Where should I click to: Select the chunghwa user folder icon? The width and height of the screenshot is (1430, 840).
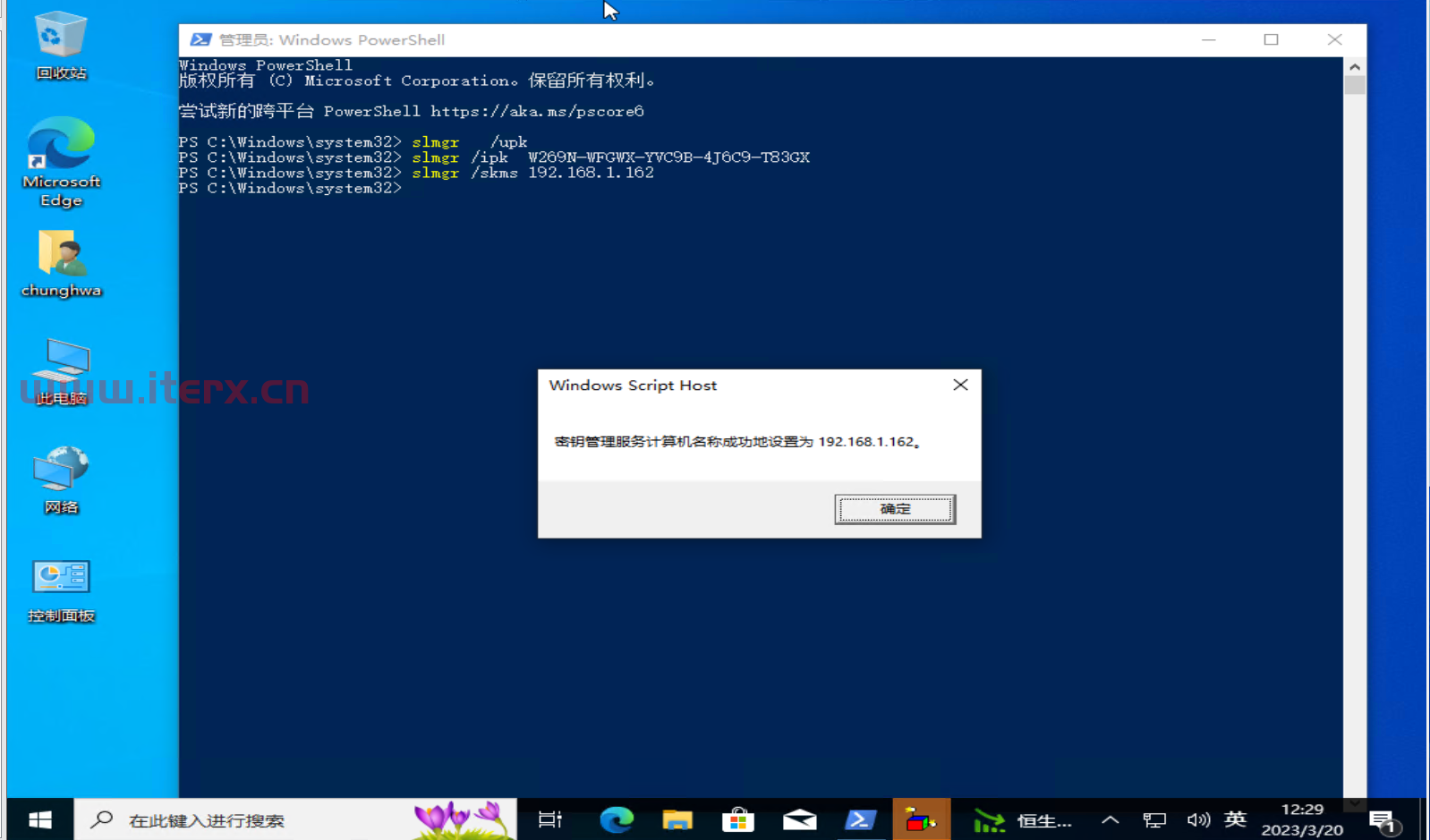tap(61, 264)
